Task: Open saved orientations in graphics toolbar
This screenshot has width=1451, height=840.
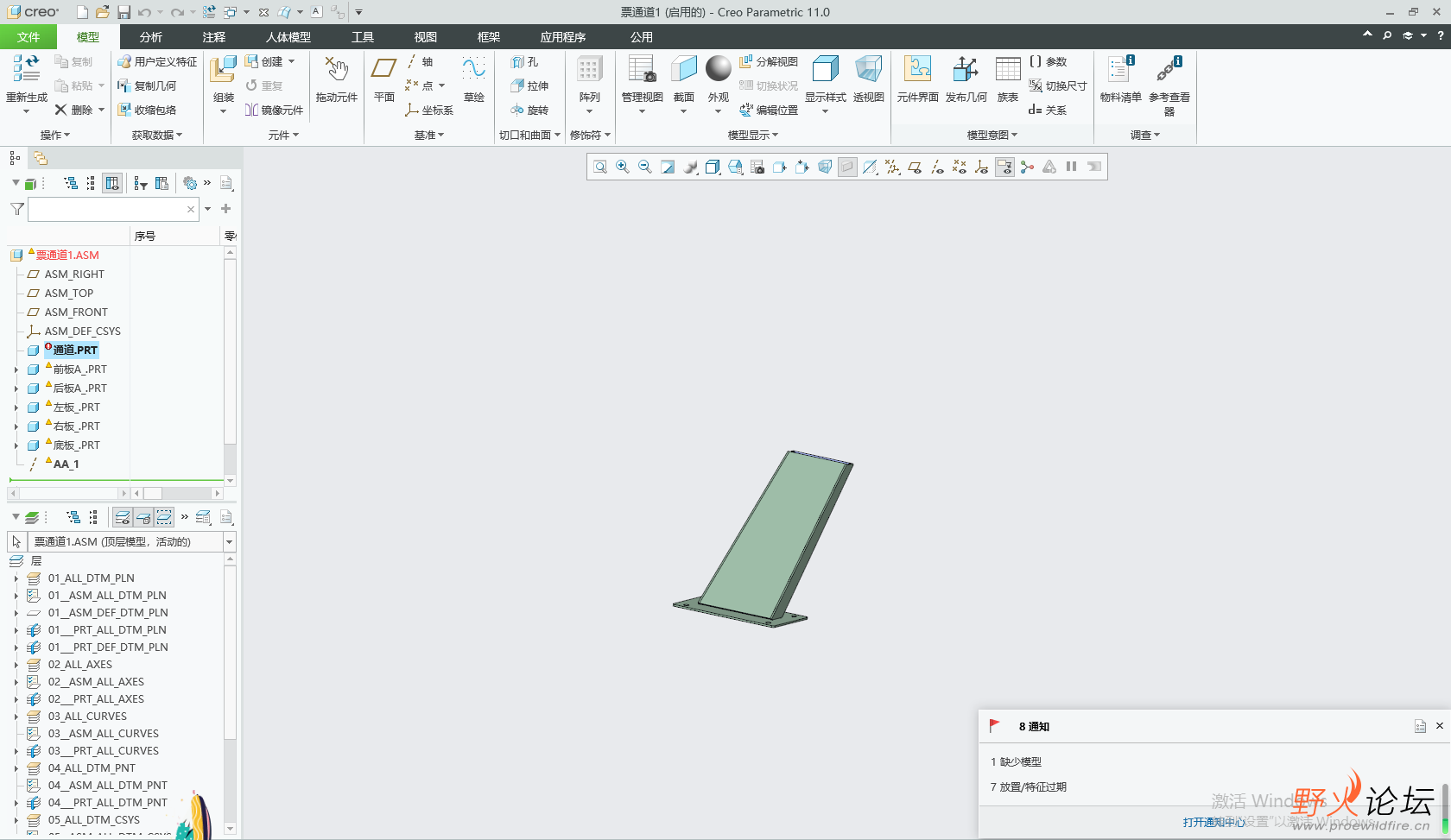Action: click(735, 167)
